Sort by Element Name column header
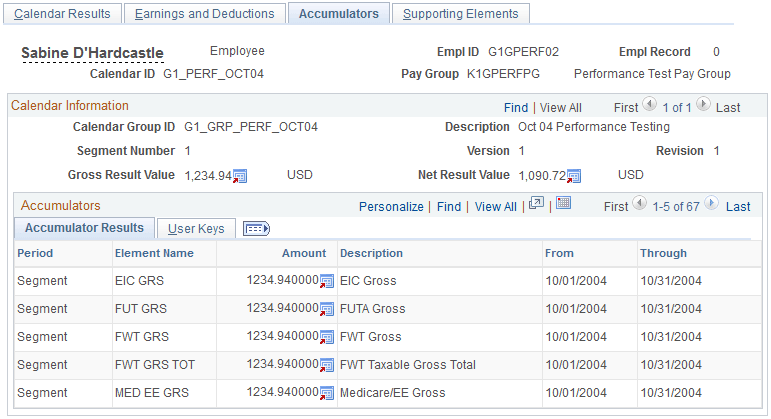 pyautogui.click(x=154, y=253)
